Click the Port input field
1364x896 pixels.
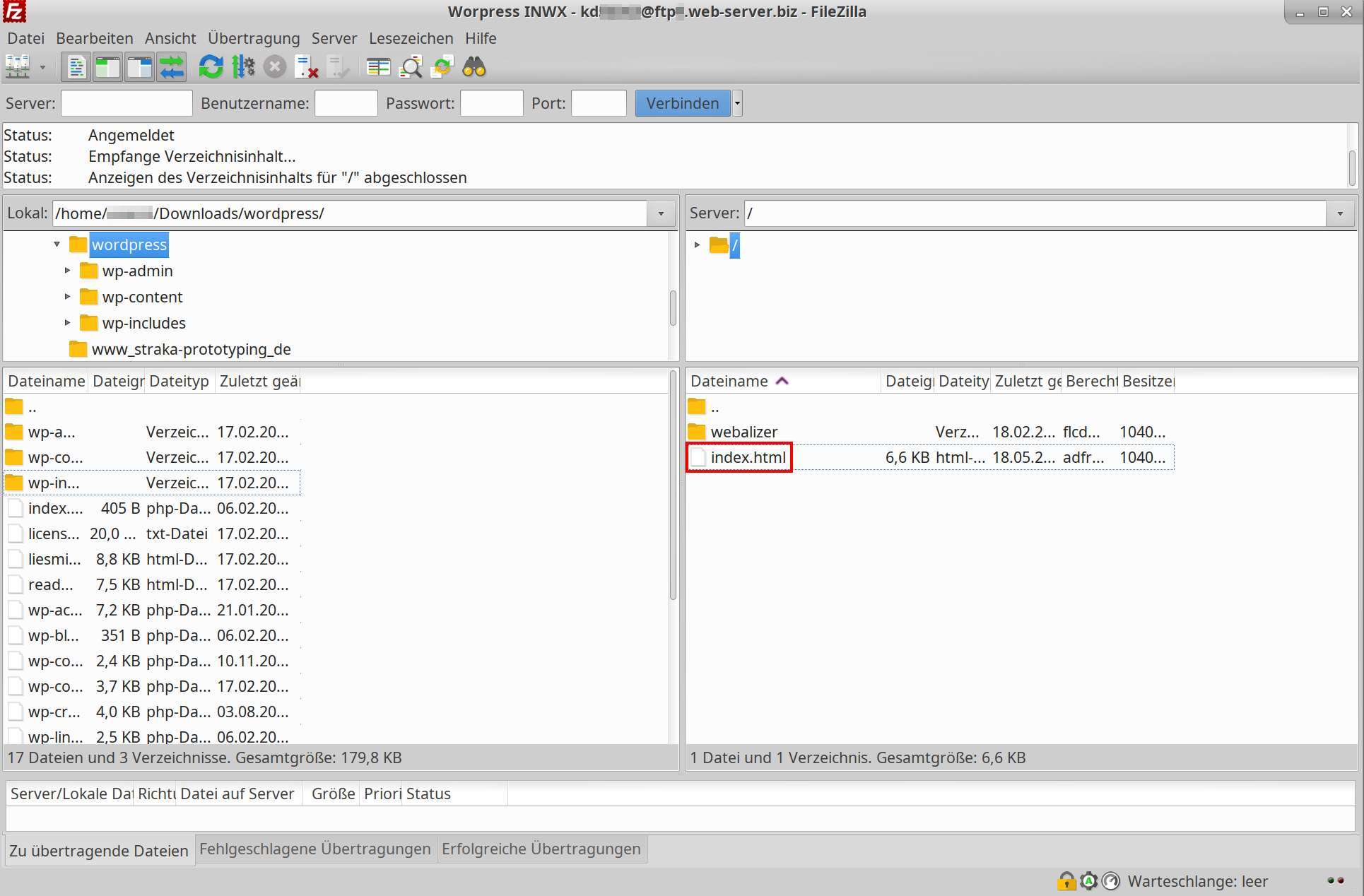click(x=599, y=103)
